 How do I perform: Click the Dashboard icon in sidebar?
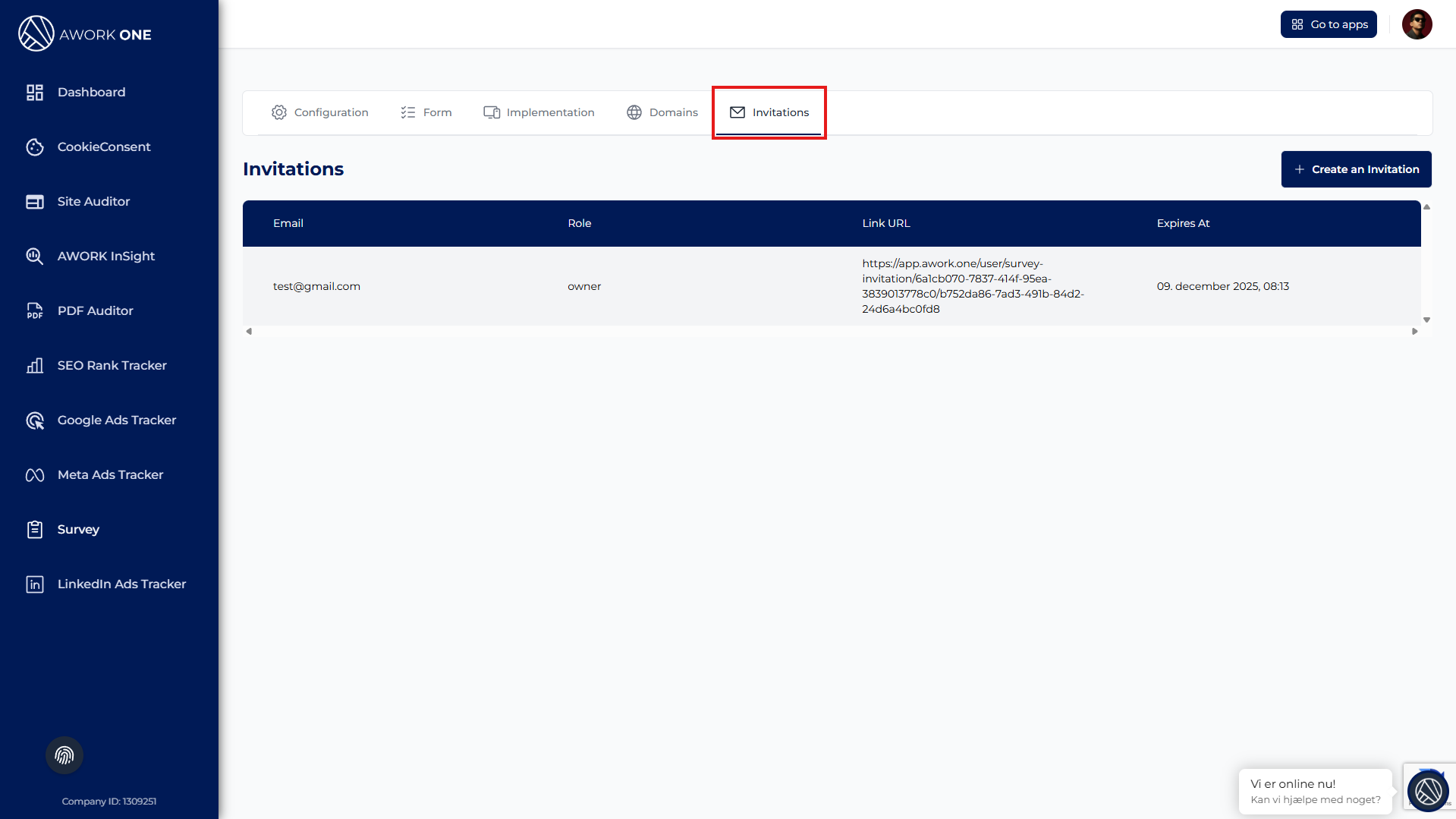coord(35,93)
